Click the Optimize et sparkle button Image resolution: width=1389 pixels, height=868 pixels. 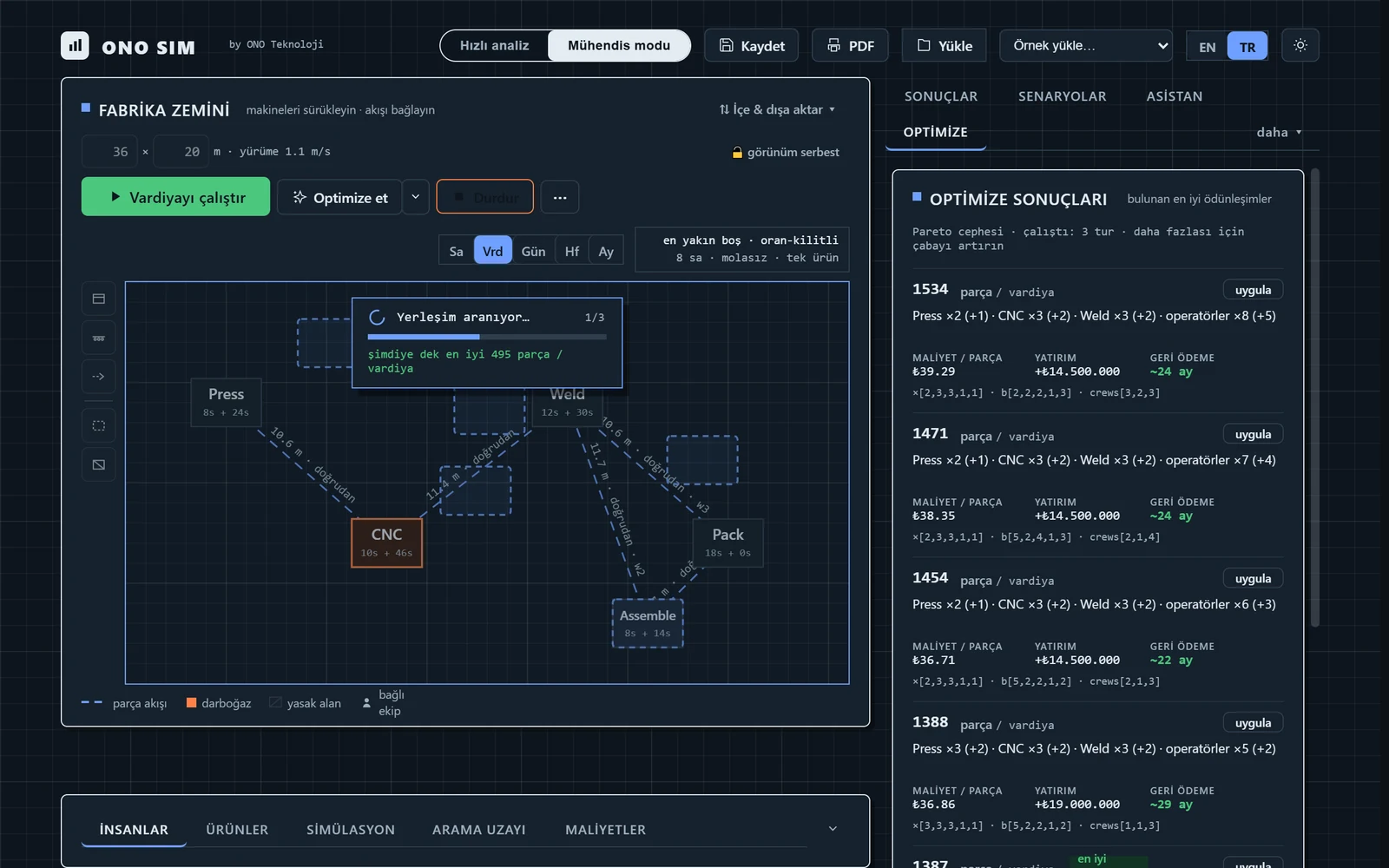click(x=339, y=197)
